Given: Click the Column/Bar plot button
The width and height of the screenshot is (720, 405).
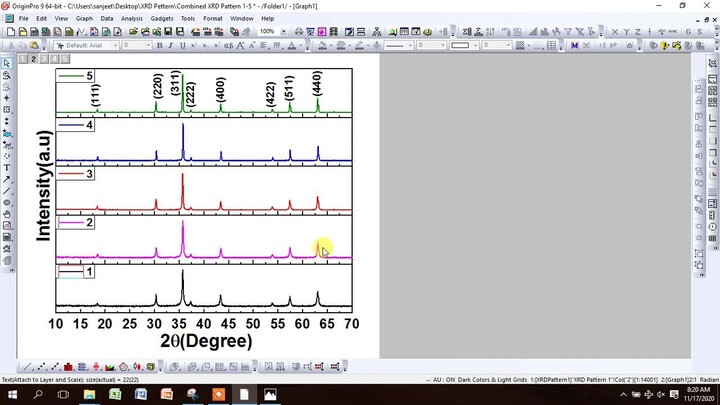Looking at the screenshot, I should 68,366.
